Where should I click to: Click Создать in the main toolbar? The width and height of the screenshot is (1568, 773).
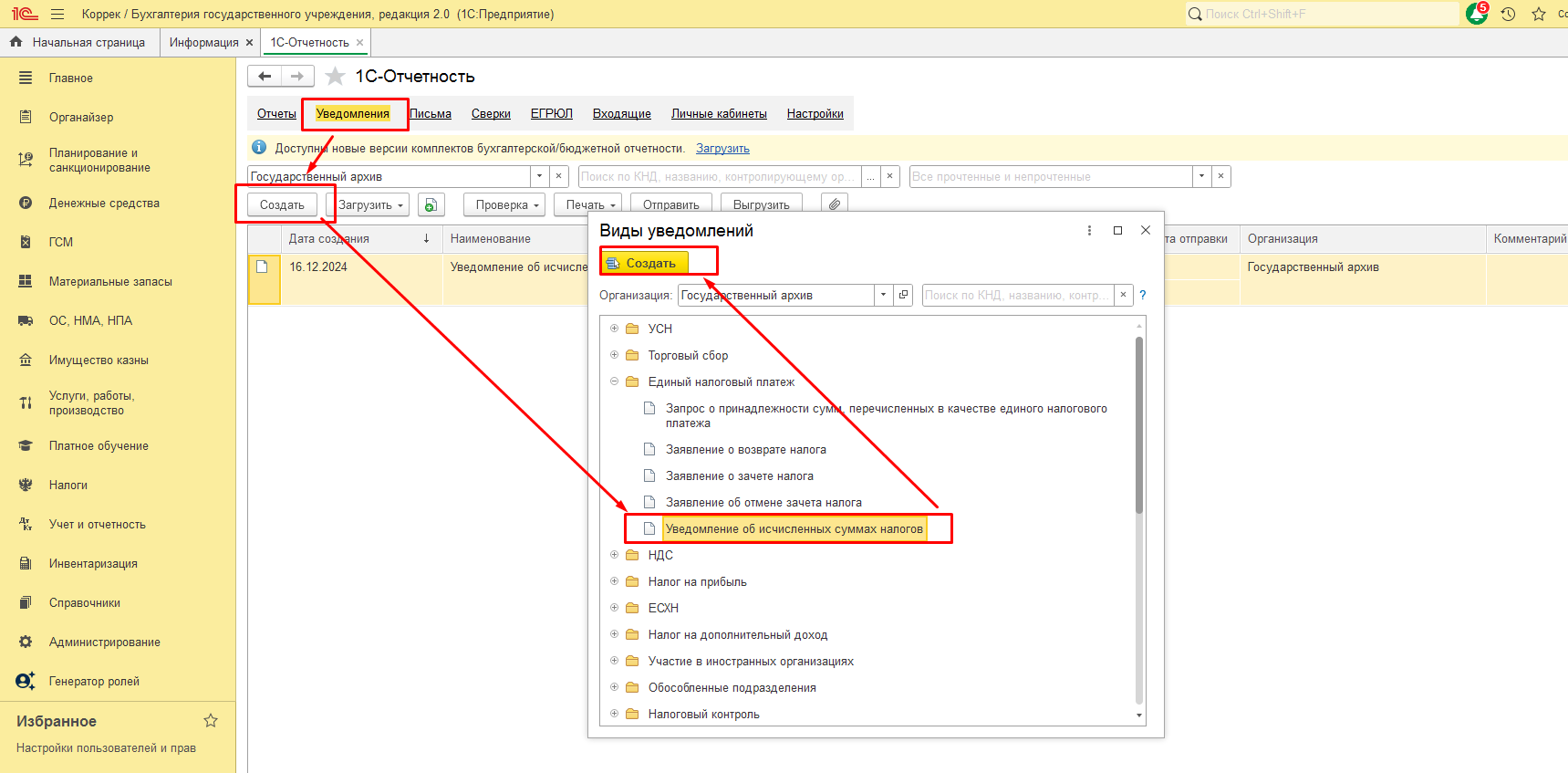283,204
